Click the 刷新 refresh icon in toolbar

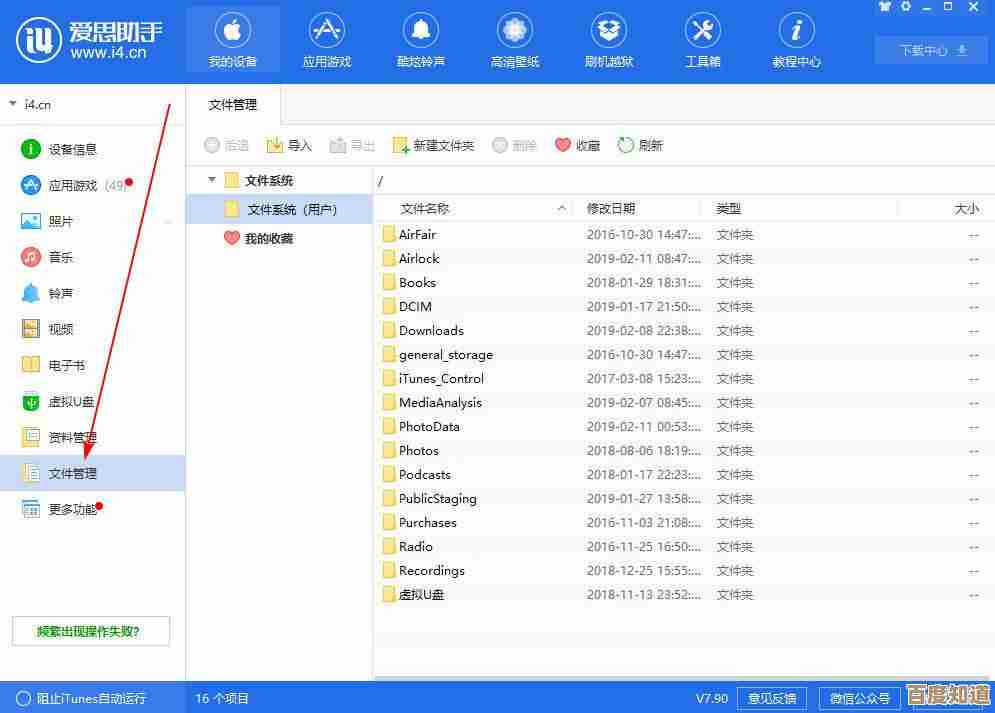pyautogui.click(x=626, y=146)
